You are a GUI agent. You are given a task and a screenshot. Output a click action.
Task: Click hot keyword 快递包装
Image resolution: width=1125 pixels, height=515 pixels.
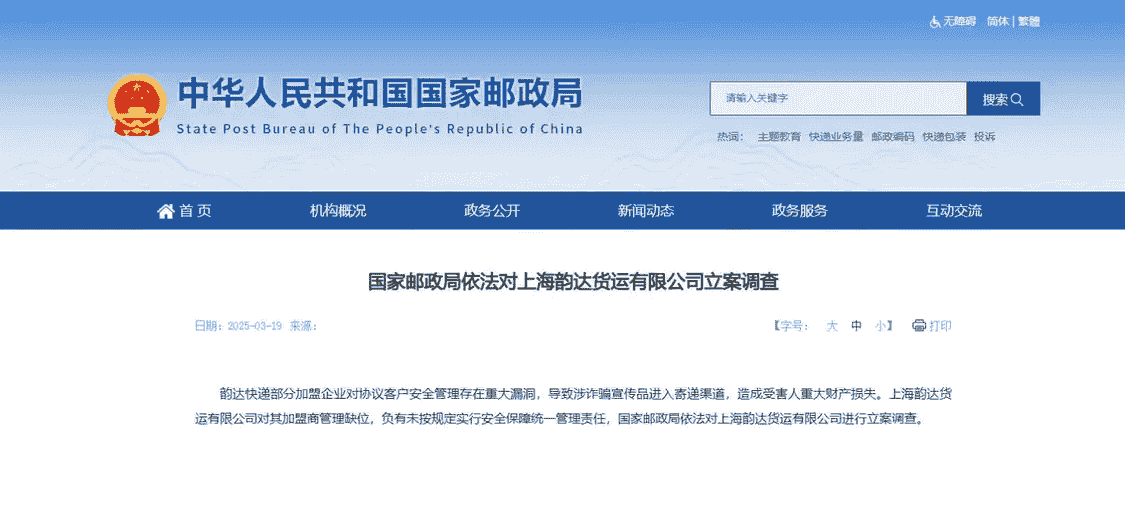pyautogui.click(x=944, y=137)
